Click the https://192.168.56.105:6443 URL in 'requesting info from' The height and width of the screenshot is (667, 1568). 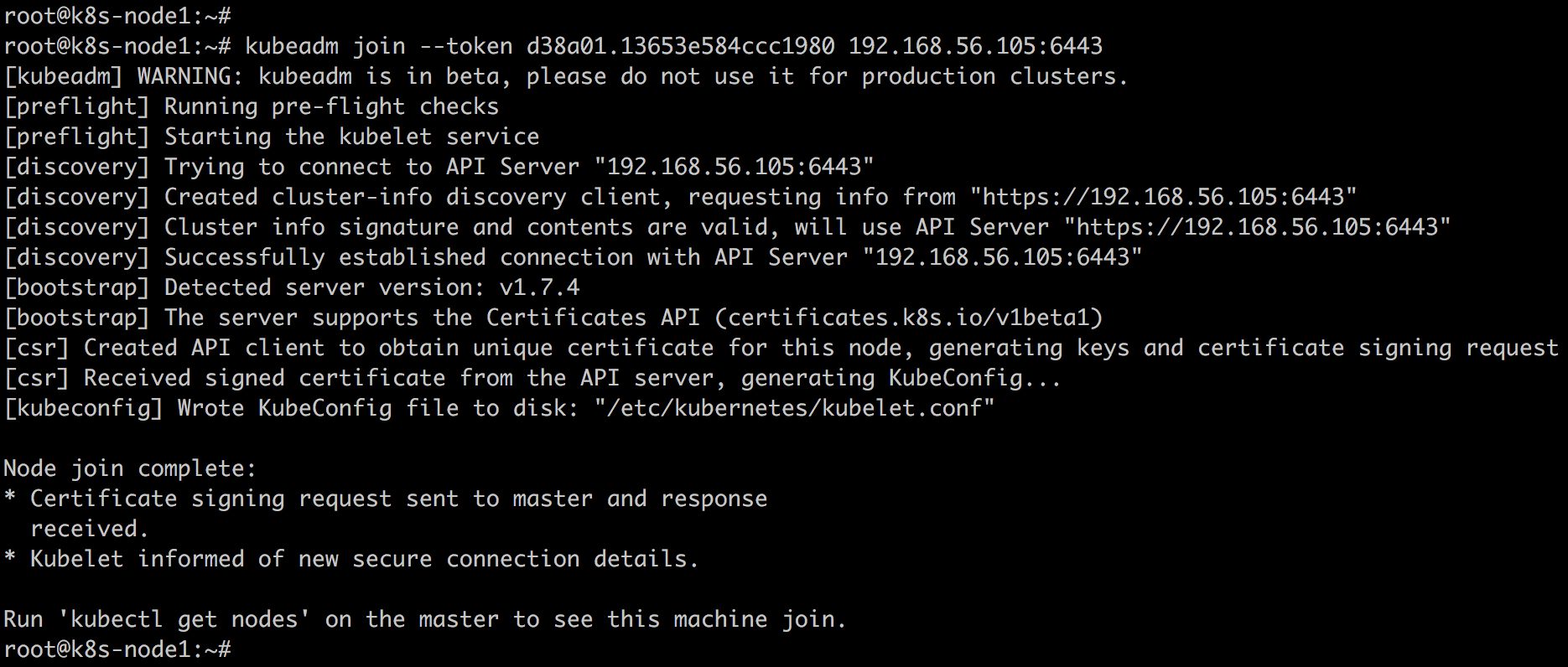tap(1163, 197)
